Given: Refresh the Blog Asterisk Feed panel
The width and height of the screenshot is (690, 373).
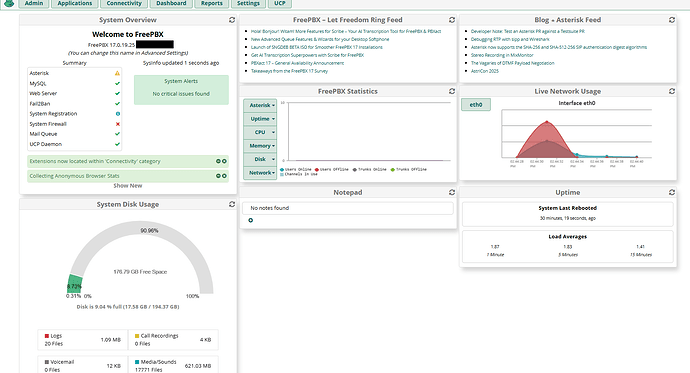Looking at the screenshot, I should pyautogui.click(x=672, y=20).
